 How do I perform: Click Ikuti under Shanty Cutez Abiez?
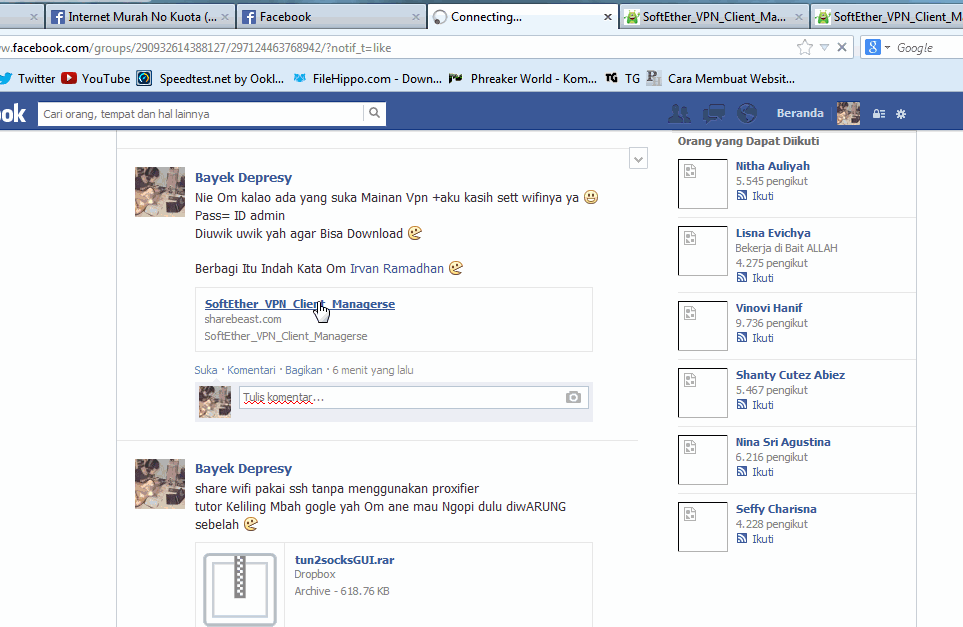[763, 405]
